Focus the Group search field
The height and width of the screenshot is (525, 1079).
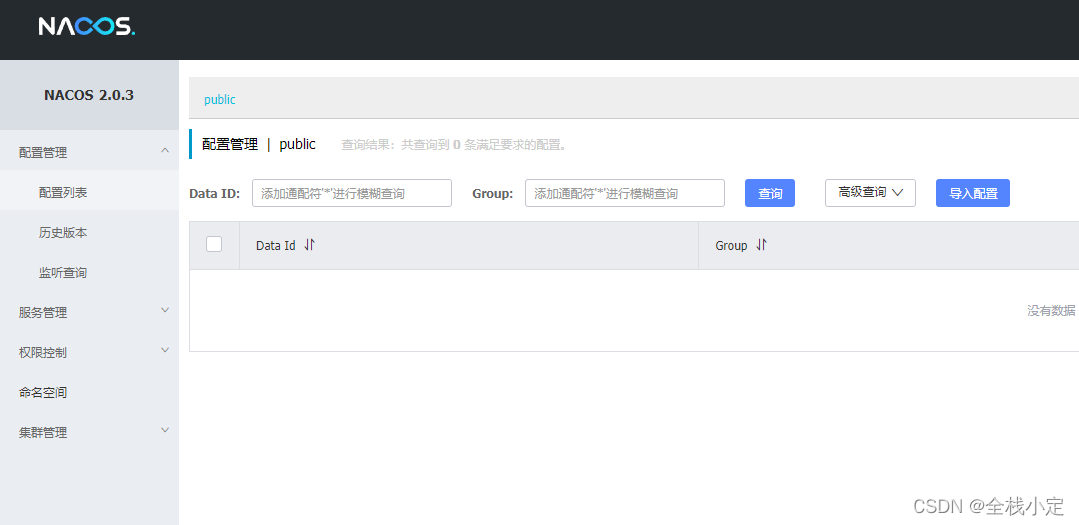click(x=625, y=193)
